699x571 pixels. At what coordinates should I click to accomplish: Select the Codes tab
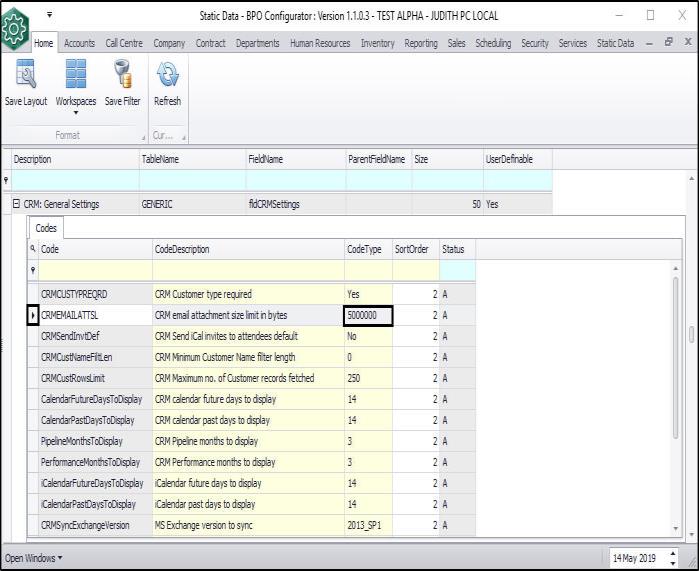pyautogui.click(x=46, y=228)
